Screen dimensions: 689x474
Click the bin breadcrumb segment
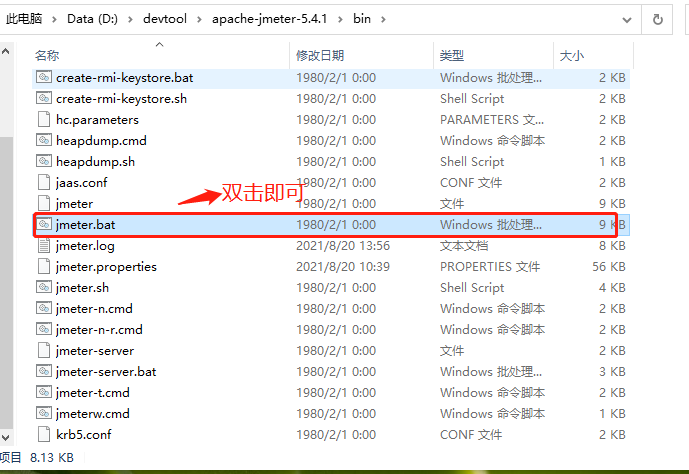362,19
